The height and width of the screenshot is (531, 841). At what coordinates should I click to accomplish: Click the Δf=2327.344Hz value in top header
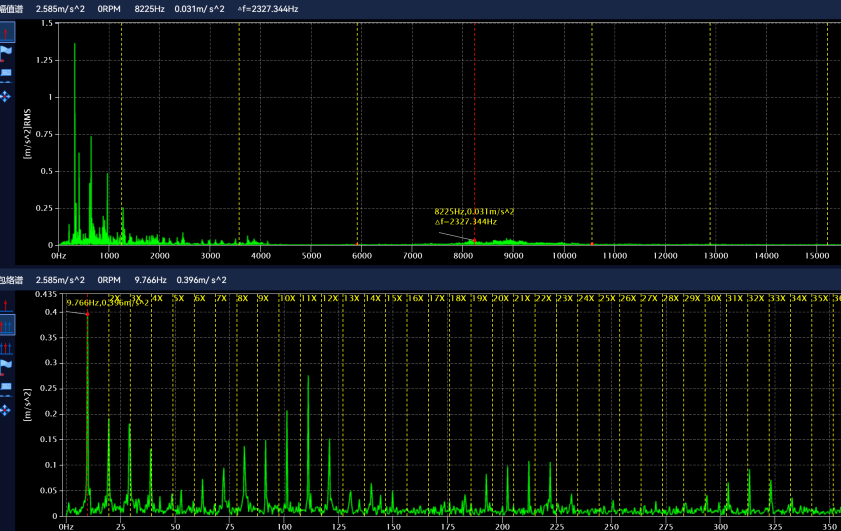point(269,8)
